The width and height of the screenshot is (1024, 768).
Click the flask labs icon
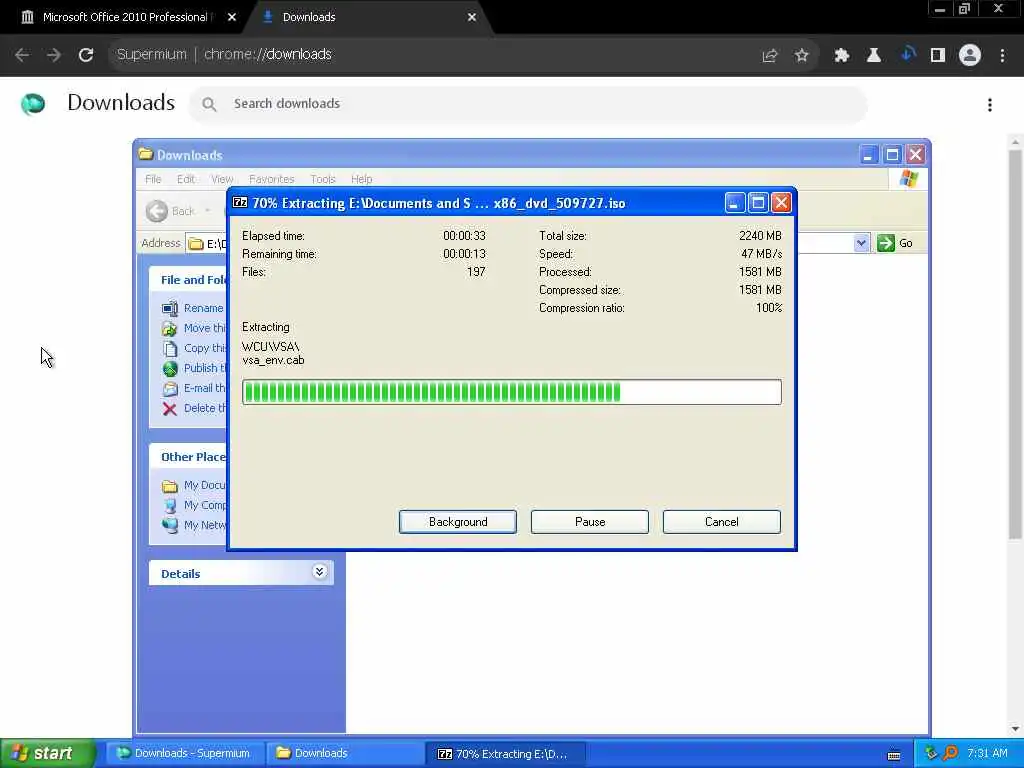(873, 56)
